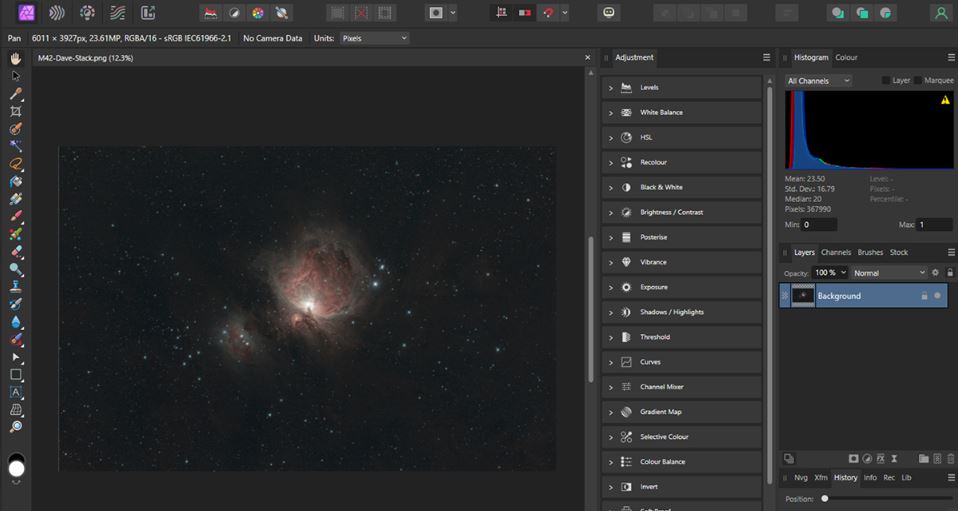Select the Dodge Brush tool

16,269
